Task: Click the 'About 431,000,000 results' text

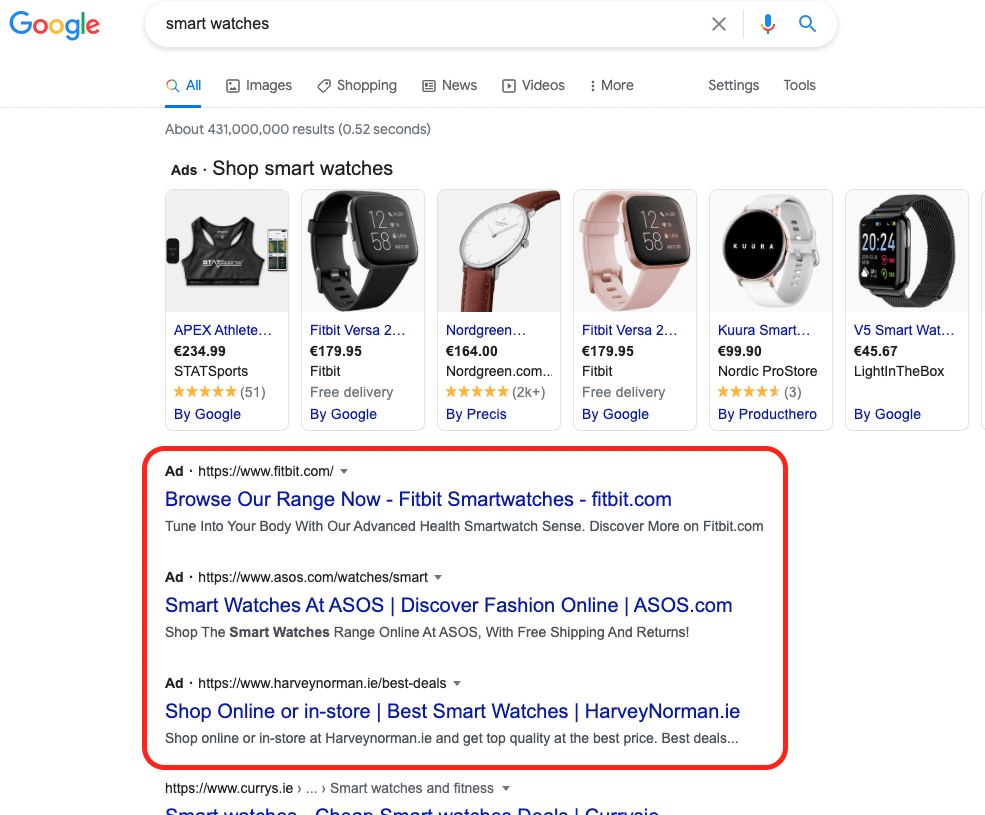Action: coord(298,129)
